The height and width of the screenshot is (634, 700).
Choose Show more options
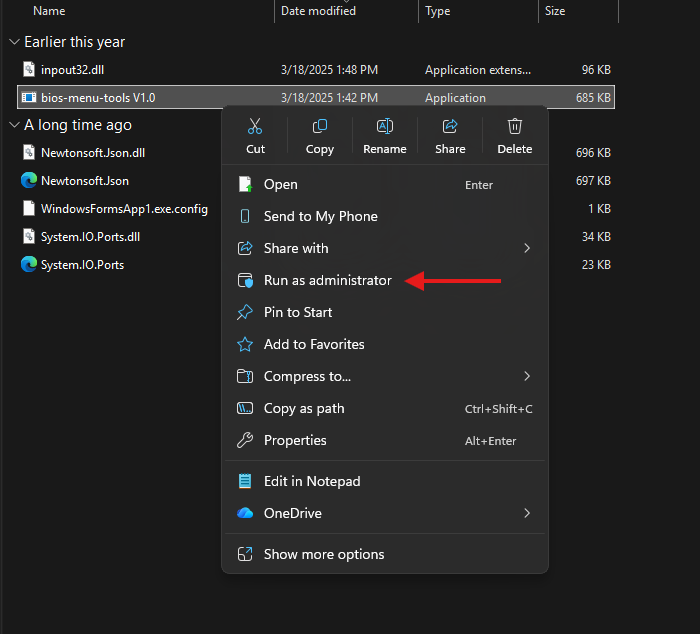tap(323, 554)
